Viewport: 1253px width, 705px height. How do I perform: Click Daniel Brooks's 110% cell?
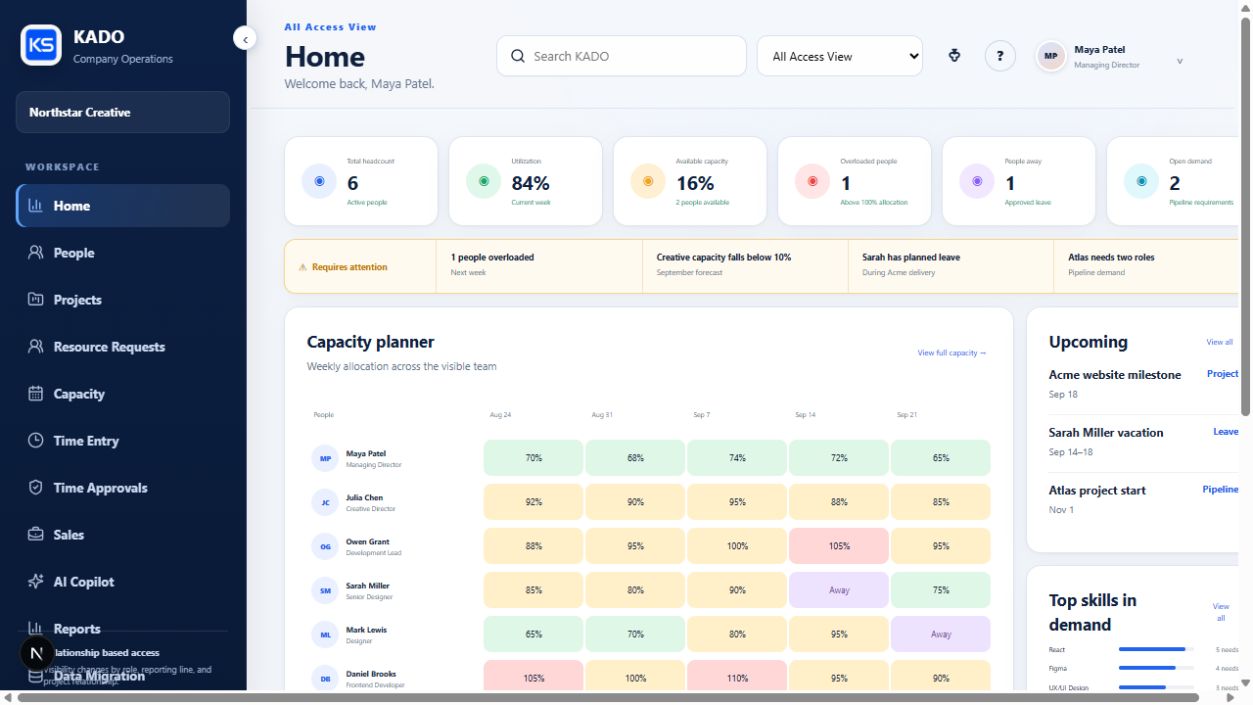coord(737,677)
